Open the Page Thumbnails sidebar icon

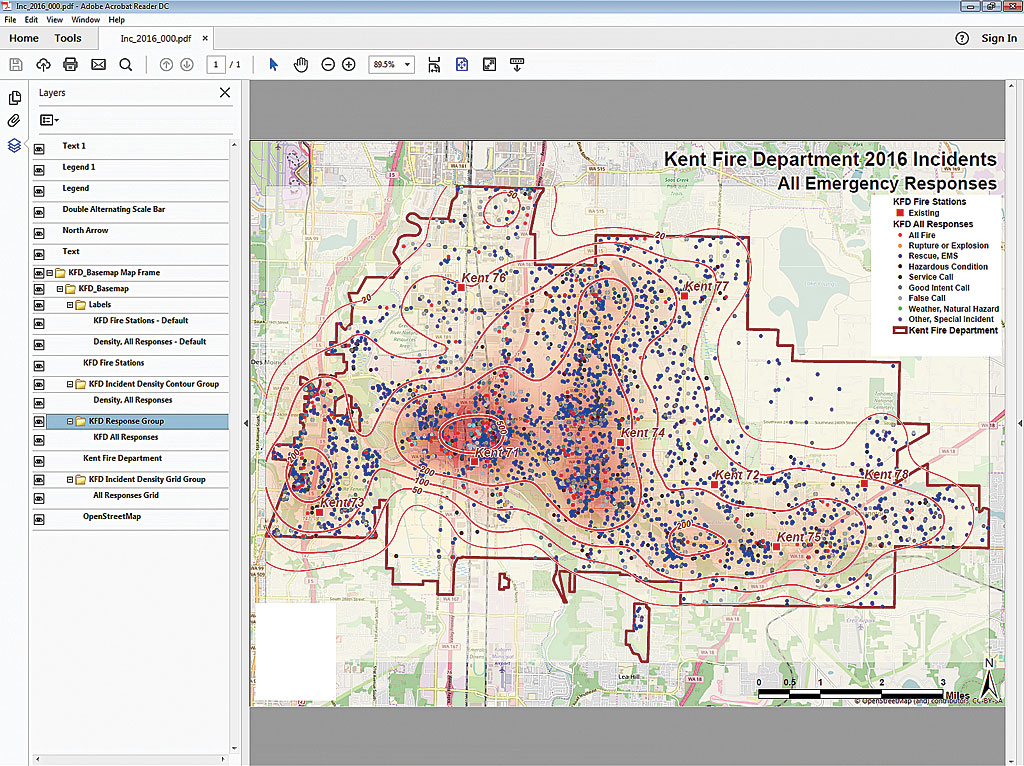pyautogui.click(x=14, y=98)
